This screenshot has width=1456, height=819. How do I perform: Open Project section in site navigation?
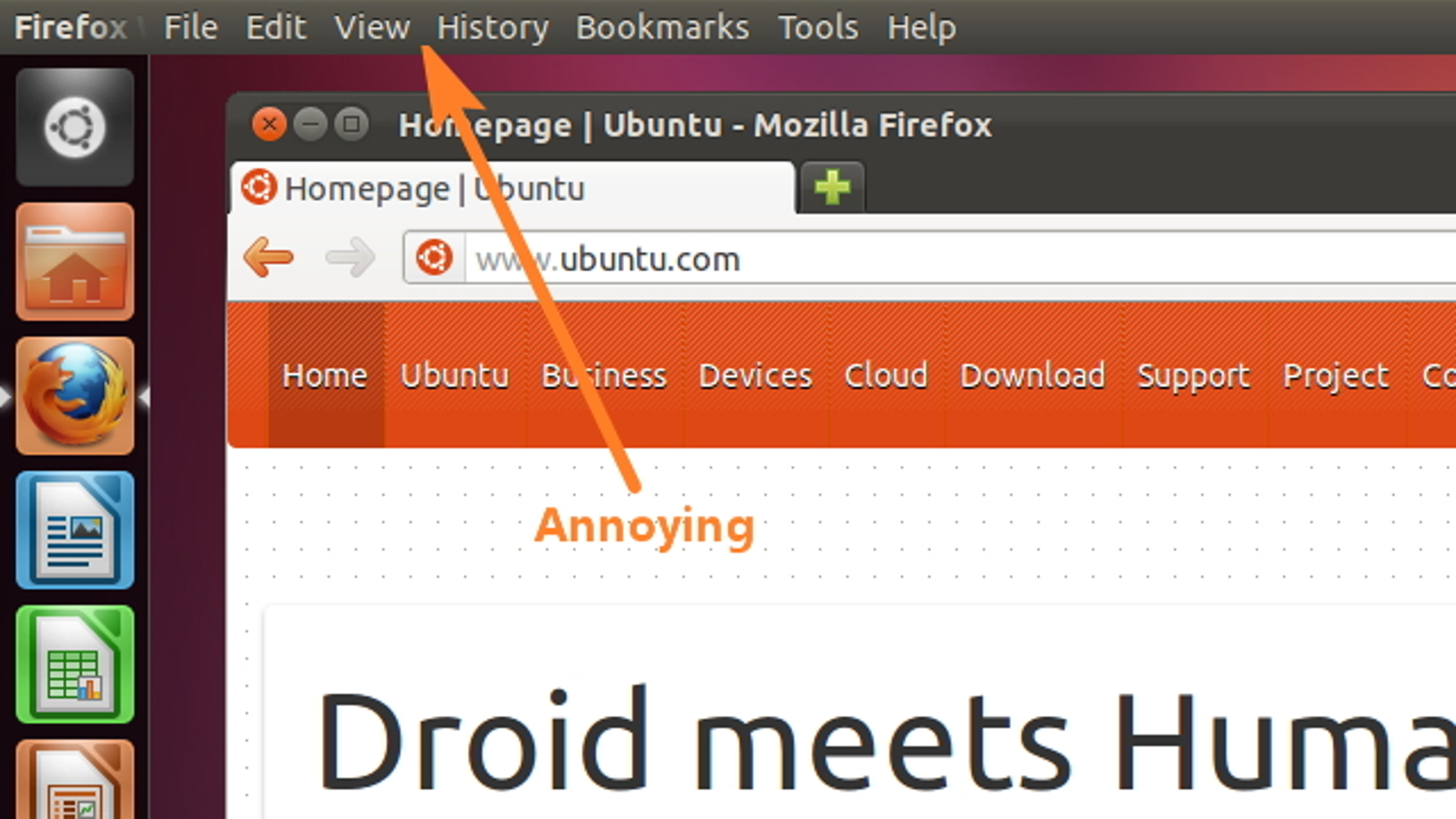click(1336, 375)
